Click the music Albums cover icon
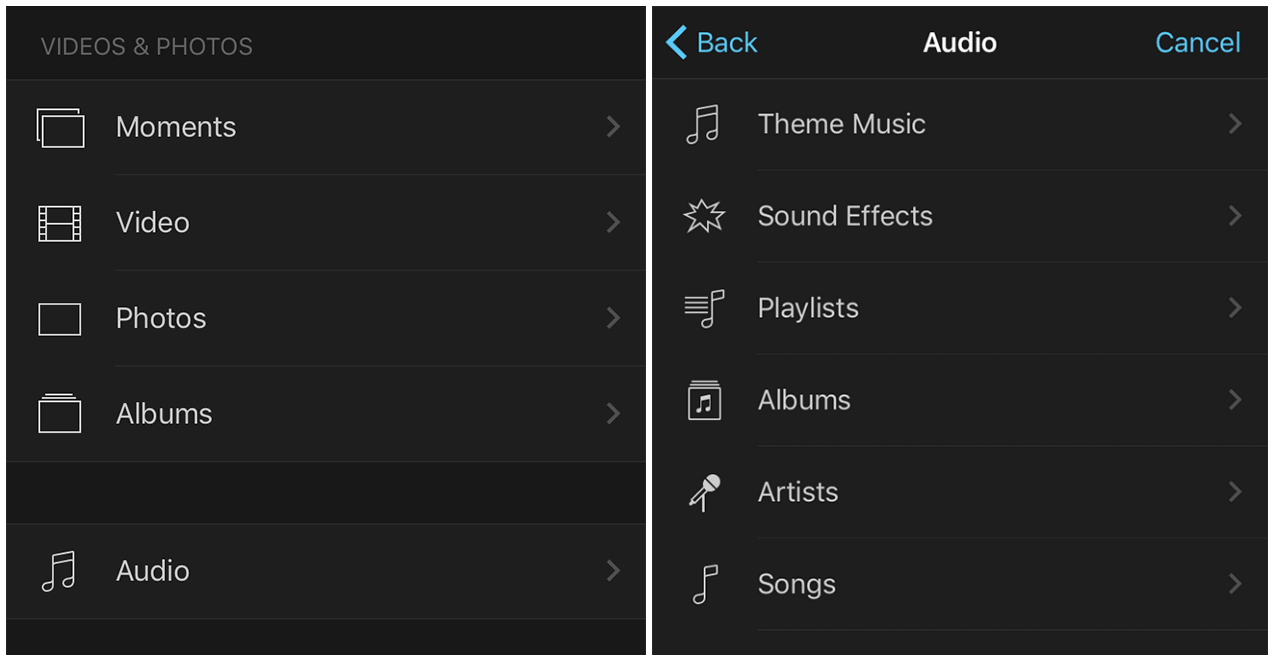 click(x=704, y=400)
